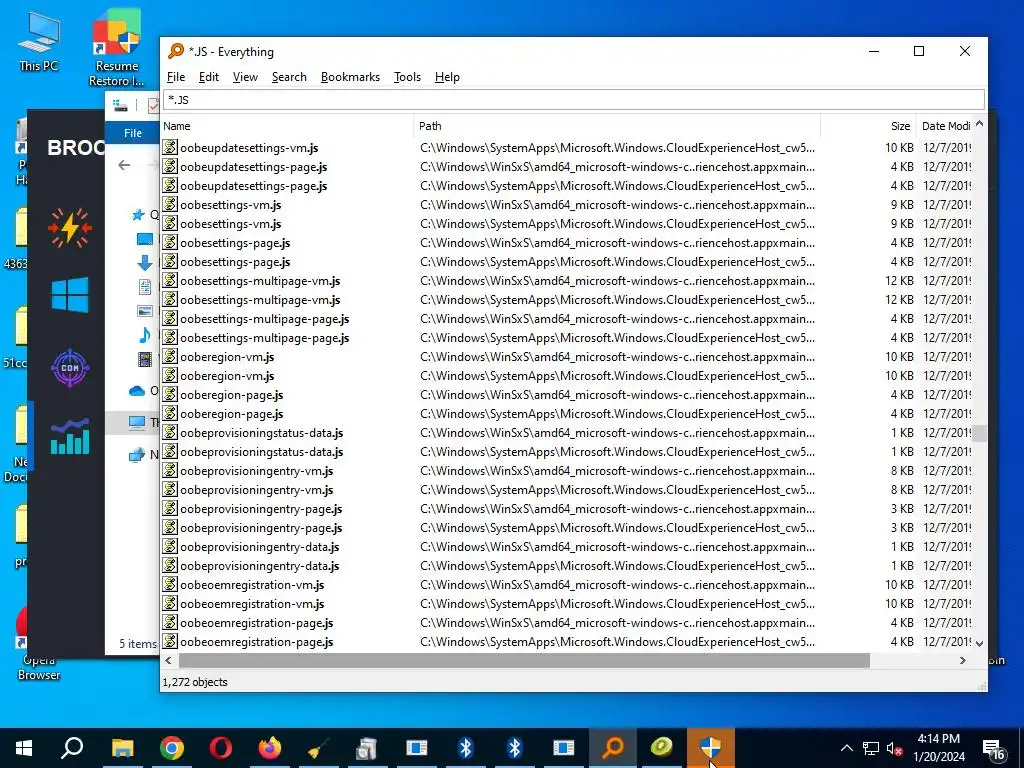Click the Music note icon in File Explorer
The height and width of the screenshot is (768, 1024).
[x=144, y=335]
